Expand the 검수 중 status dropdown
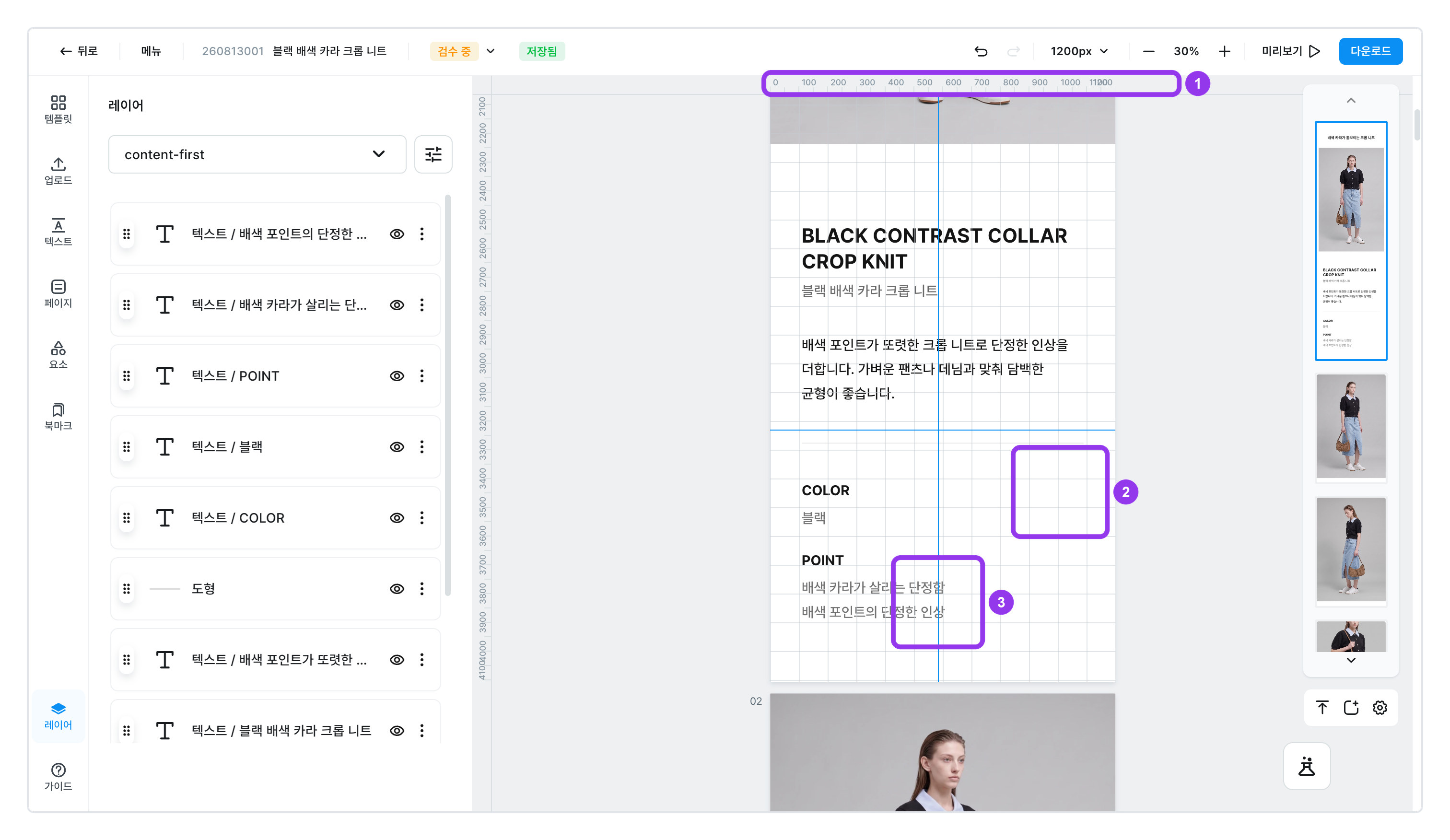1450x840 pixels. (490, 51)
